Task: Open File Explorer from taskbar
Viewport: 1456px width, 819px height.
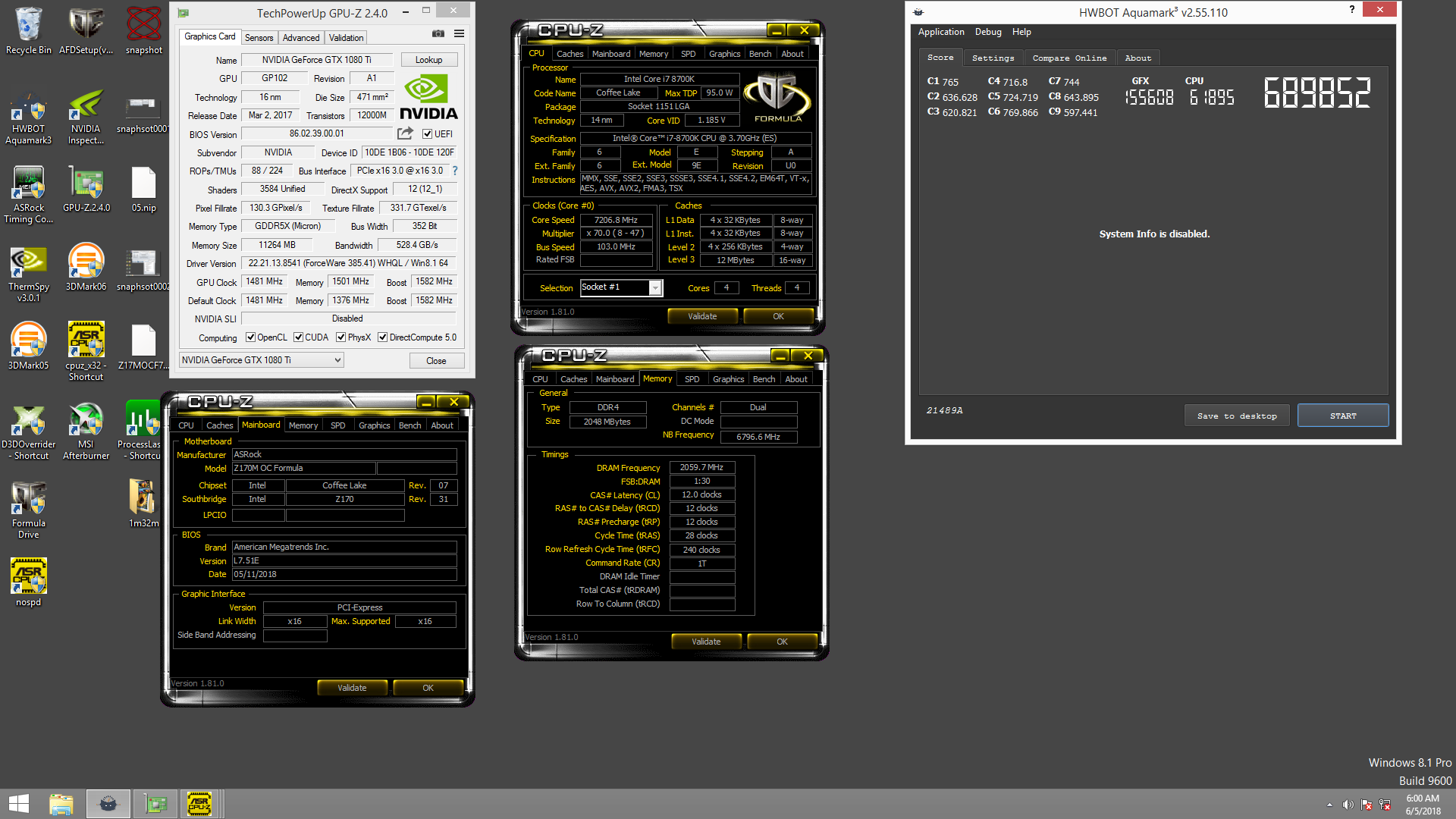Action: 61,804
